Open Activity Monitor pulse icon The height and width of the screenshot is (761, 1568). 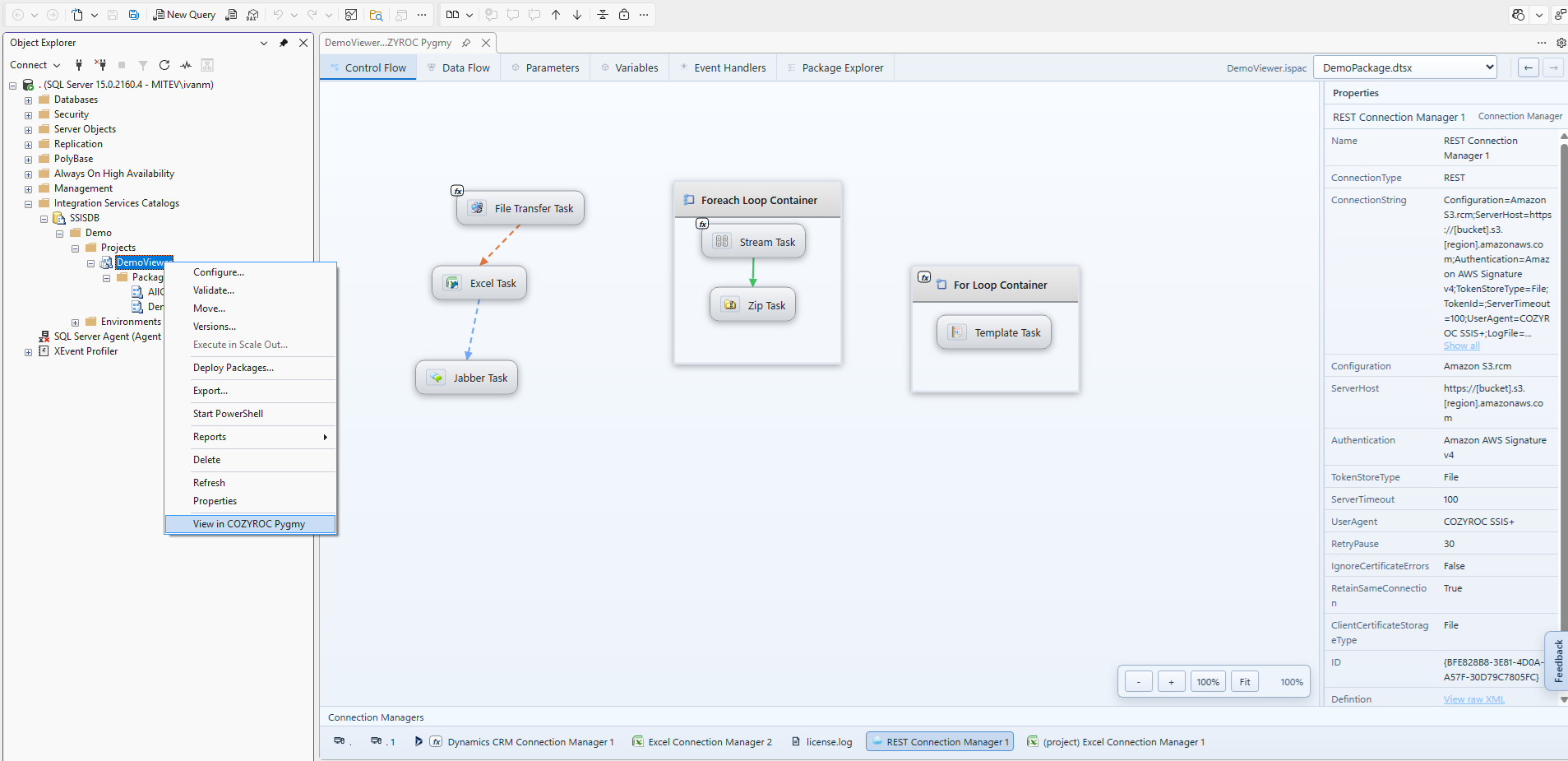(x=186, y=65)
